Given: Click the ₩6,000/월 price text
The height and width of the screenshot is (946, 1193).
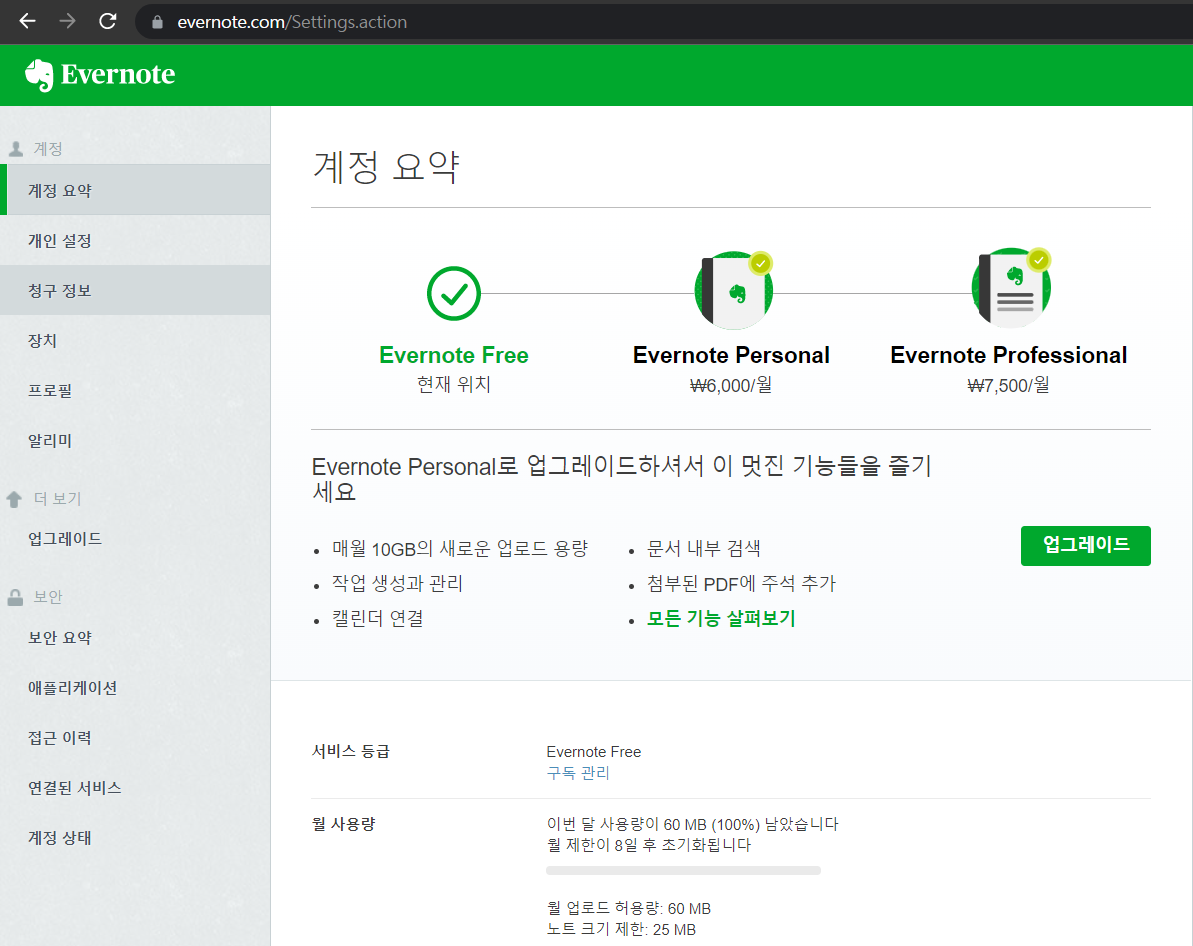Looking at the screenshot, I should pyautogui.click(x=730, y=385).
